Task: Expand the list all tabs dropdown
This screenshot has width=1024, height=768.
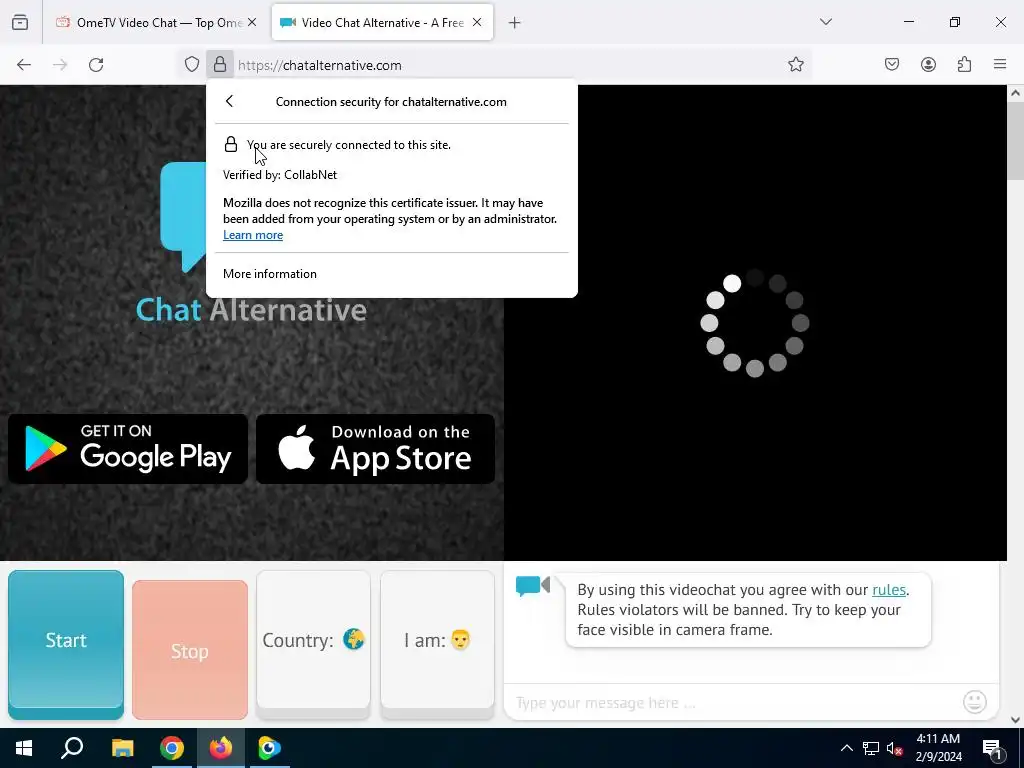Action: [826, 22]
